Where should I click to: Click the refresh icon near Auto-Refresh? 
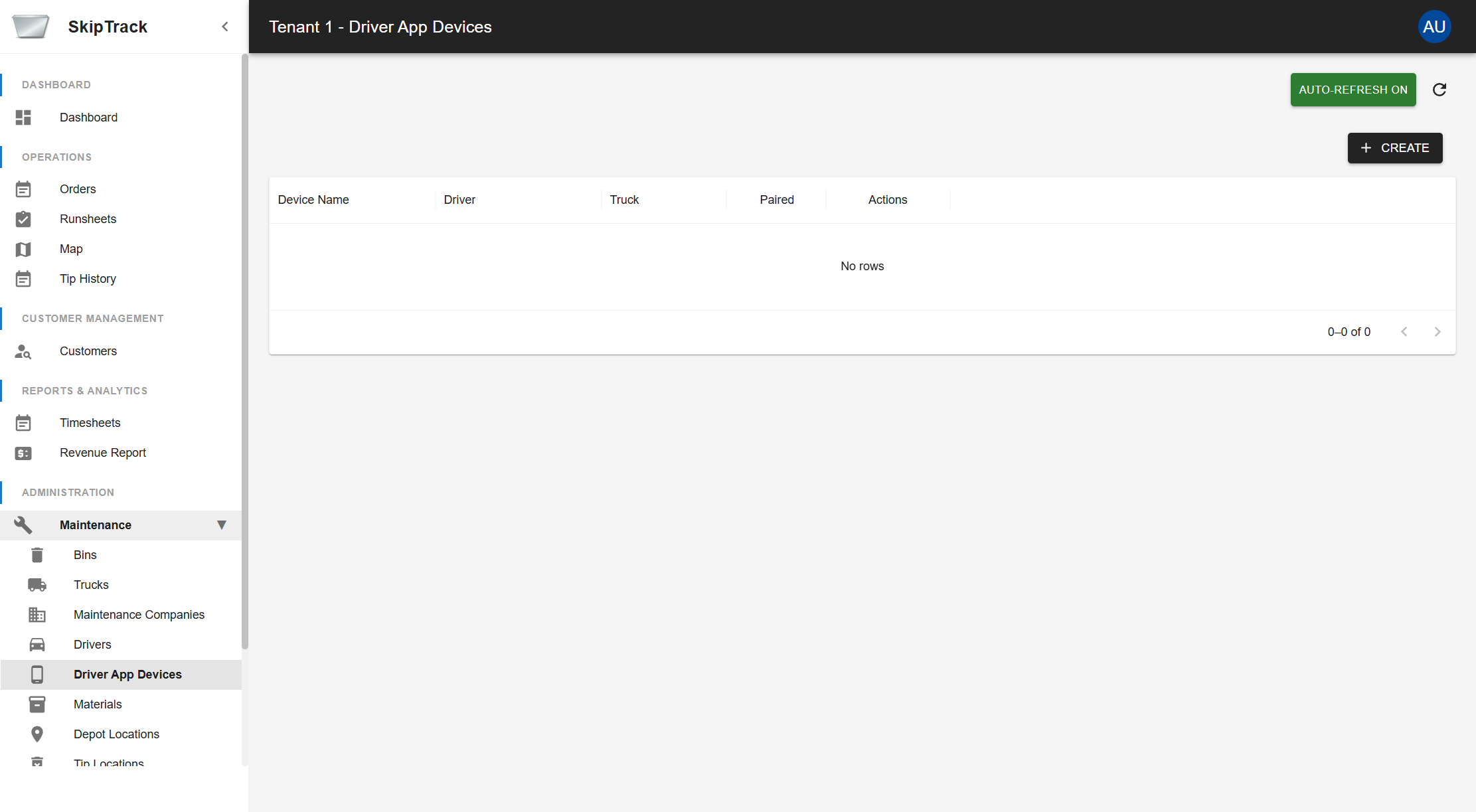click(x=1439, y=90)
